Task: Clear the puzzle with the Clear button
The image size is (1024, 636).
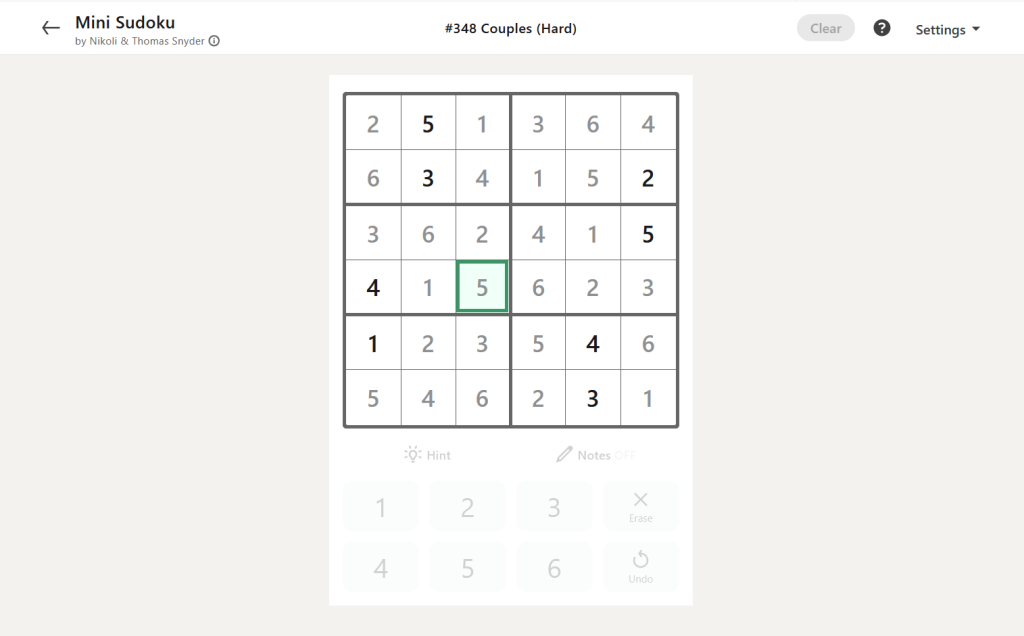Action: [x=825, y=28]
